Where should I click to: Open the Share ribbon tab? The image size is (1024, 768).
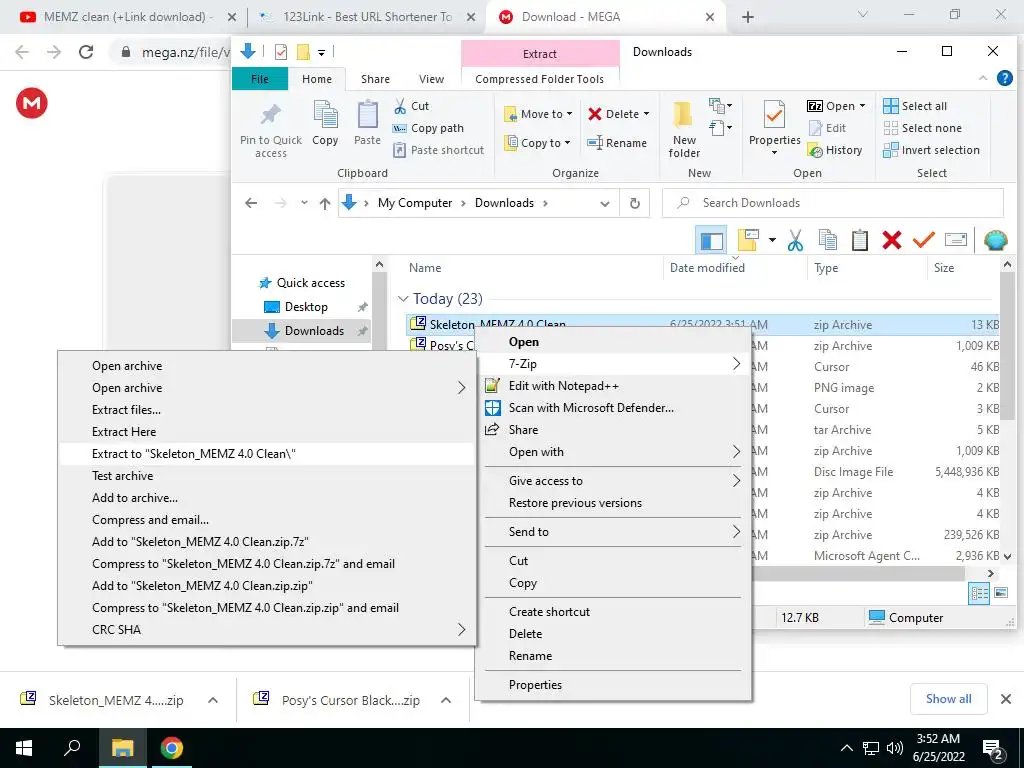tap(375, 79)
